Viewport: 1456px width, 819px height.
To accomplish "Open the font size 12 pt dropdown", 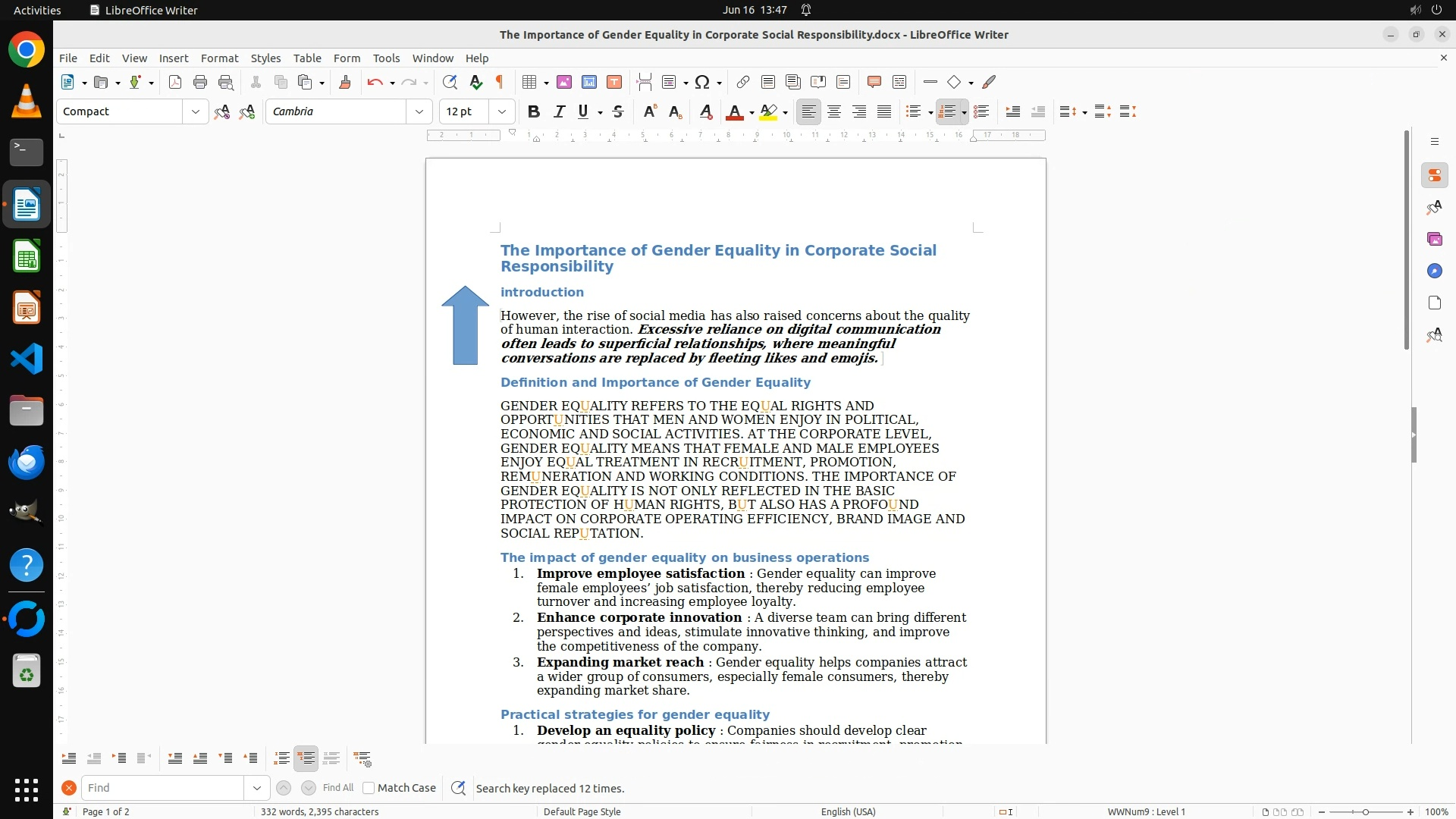I will pos(501,111).
